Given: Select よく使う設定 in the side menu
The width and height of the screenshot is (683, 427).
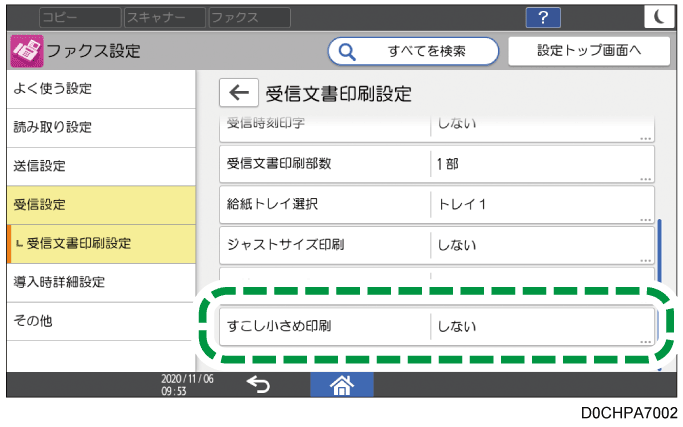Looking at the screenshot, I should pos(101,89).
